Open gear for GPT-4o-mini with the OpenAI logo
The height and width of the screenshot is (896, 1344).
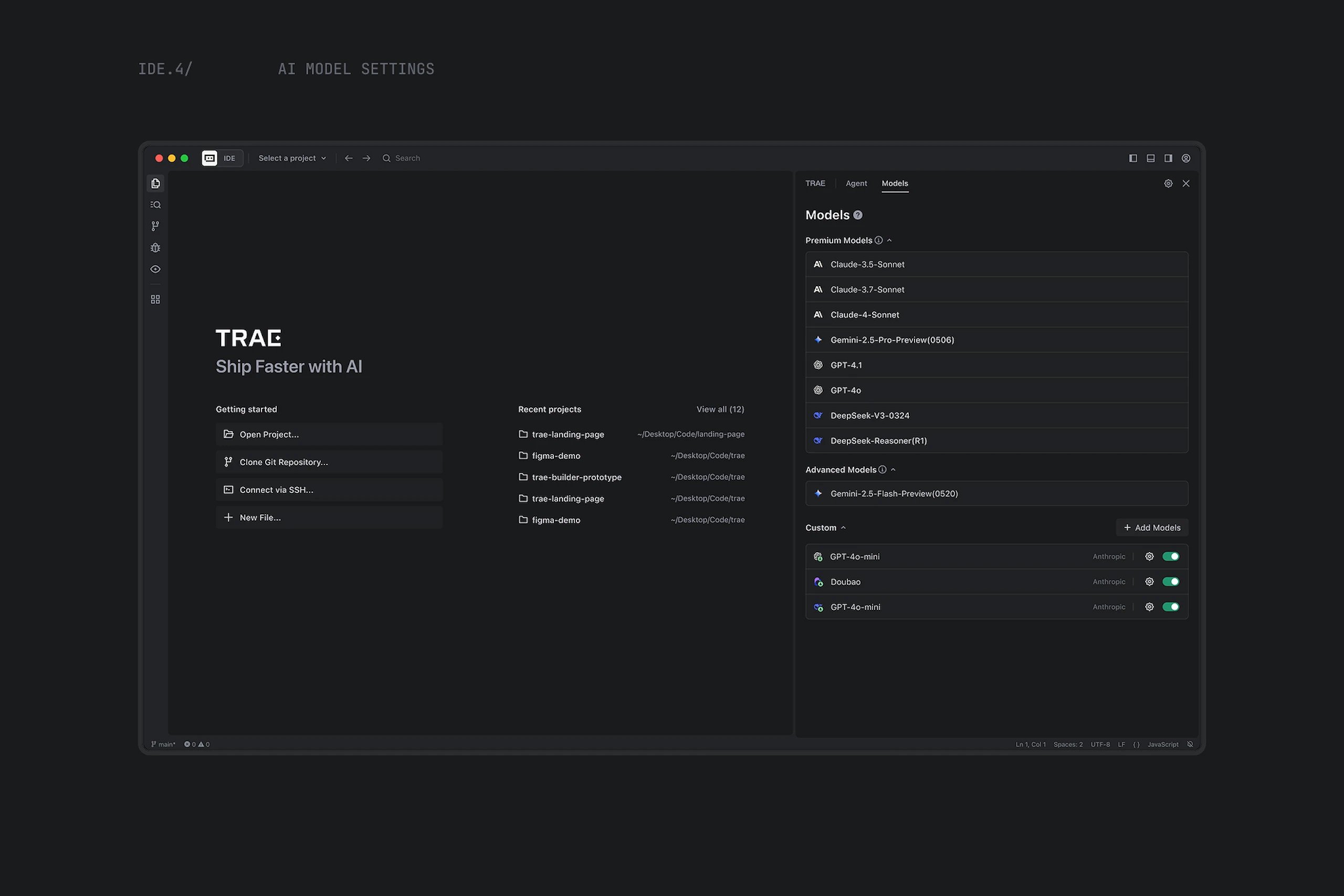point(1150,556)
